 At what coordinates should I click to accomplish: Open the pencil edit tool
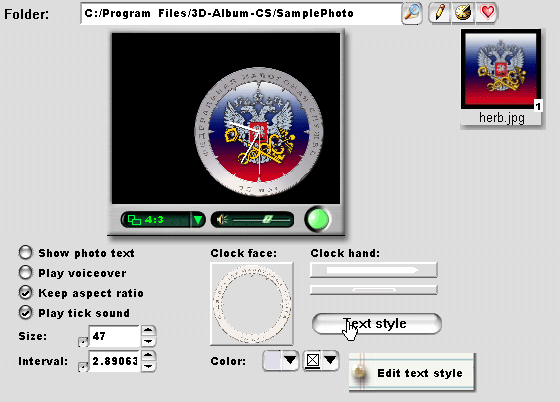click(440, 13)
